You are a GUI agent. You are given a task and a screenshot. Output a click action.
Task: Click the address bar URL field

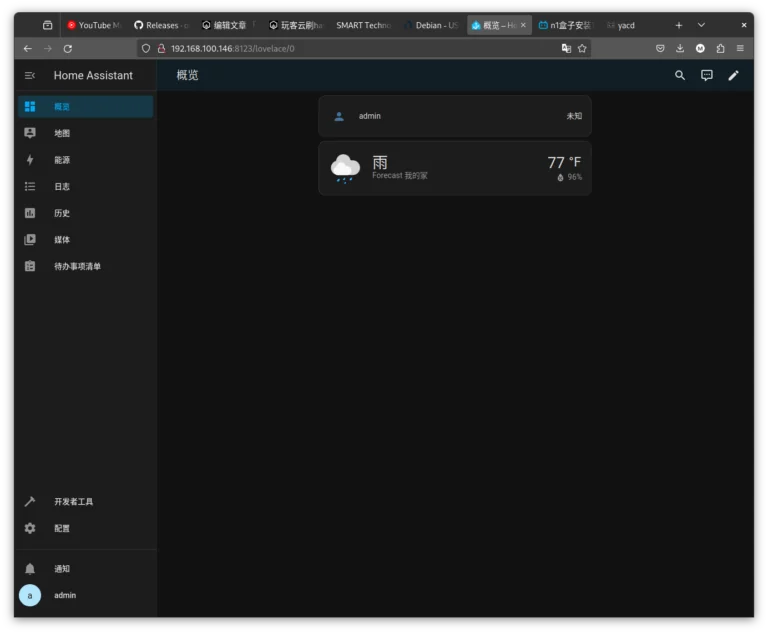pos(362,49)
